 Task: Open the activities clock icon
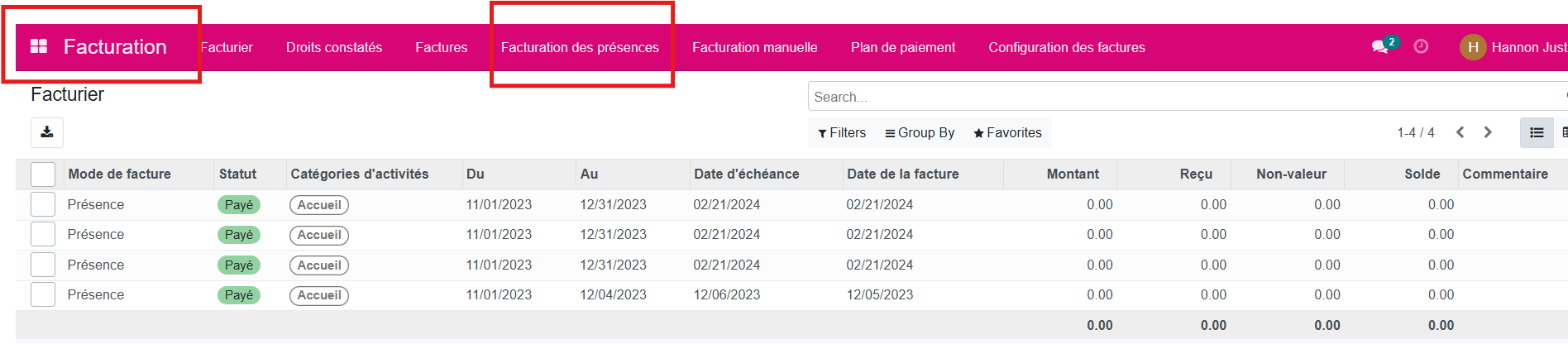[x=1421, y=47]
